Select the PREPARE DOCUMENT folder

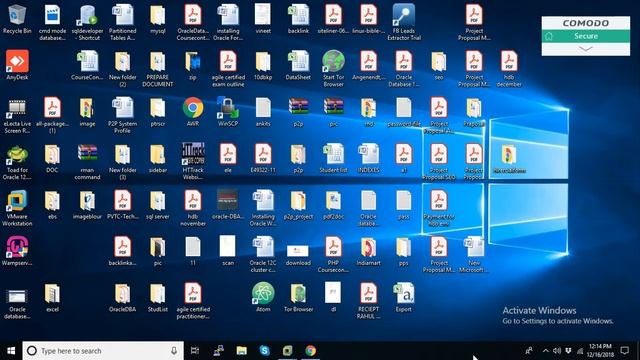[x=158, y=69]
